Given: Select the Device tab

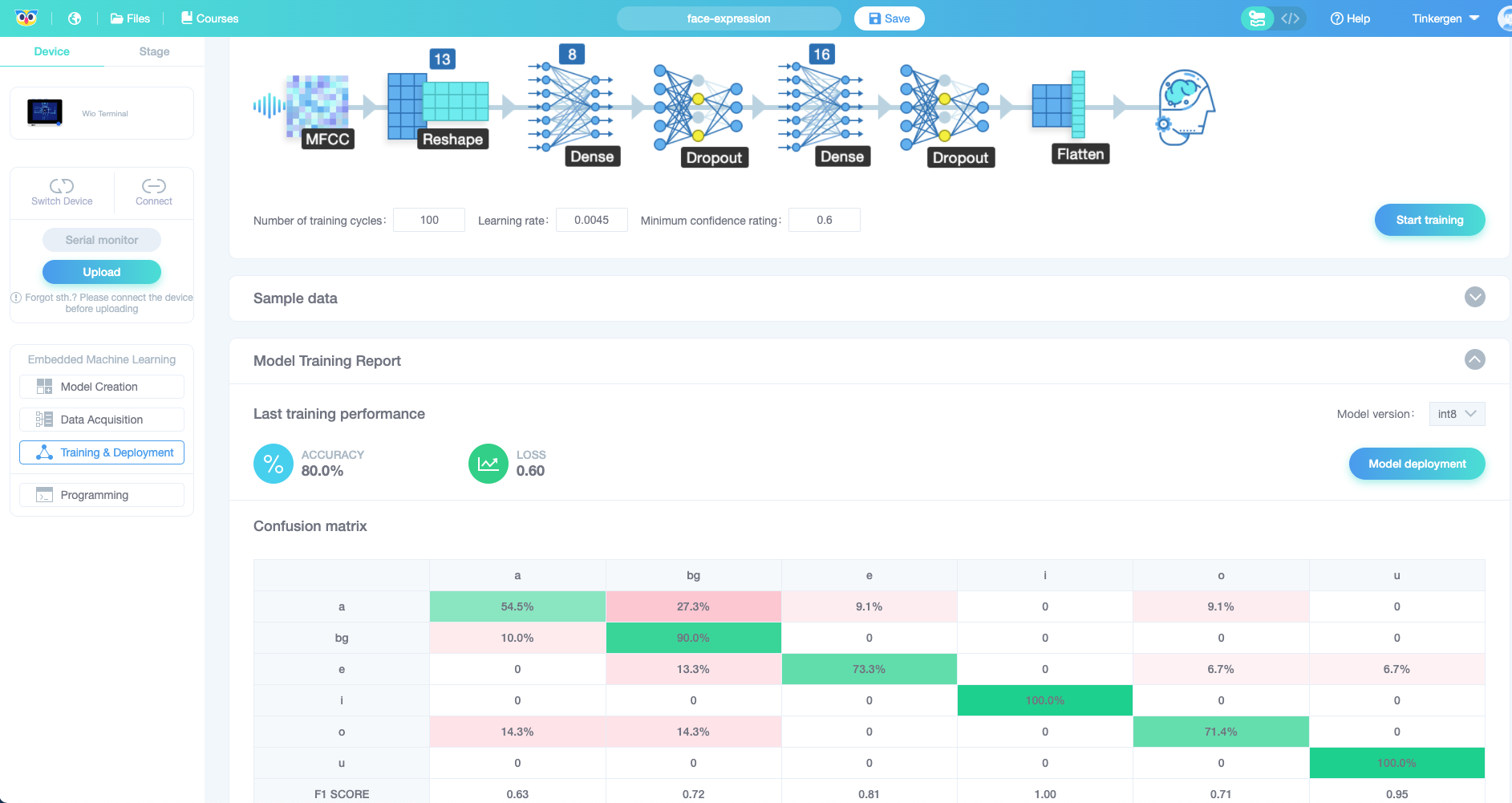Looking at the screenshot, I should (x=51, y=51).
